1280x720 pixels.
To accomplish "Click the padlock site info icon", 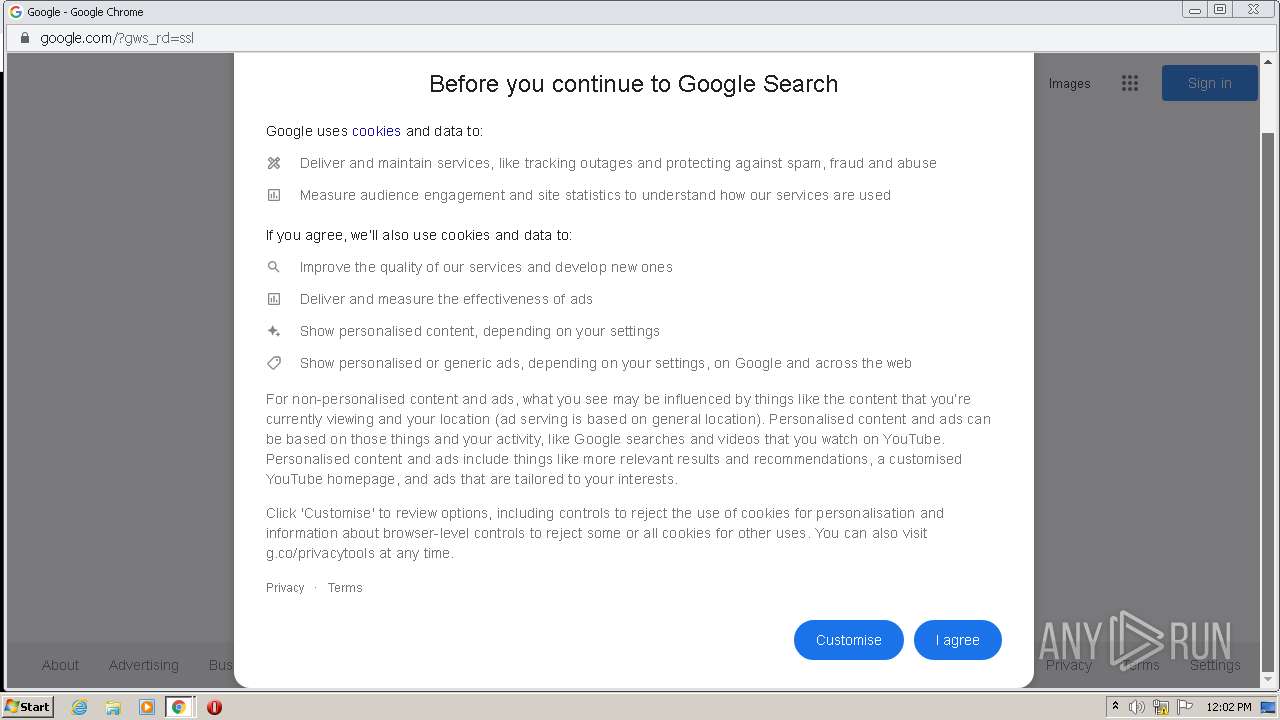I will [x=25, y=38].
